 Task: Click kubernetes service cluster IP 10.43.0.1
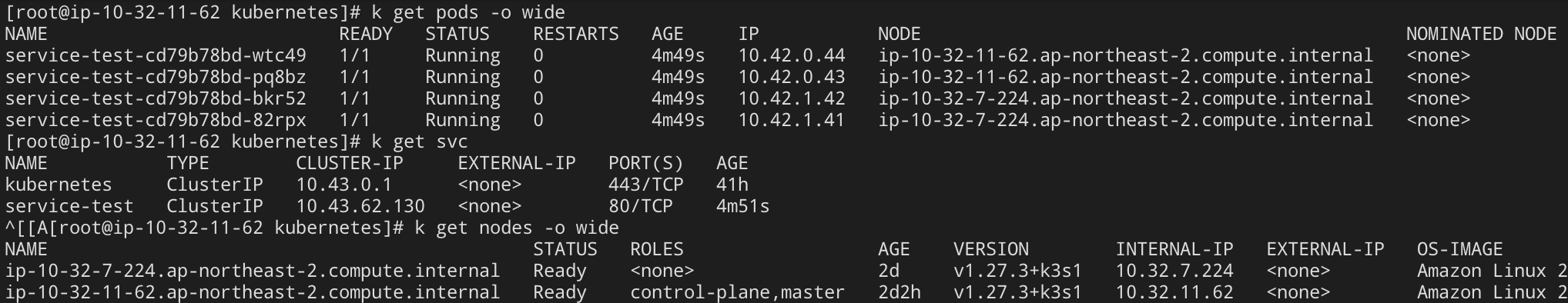(x=344, y=185)
